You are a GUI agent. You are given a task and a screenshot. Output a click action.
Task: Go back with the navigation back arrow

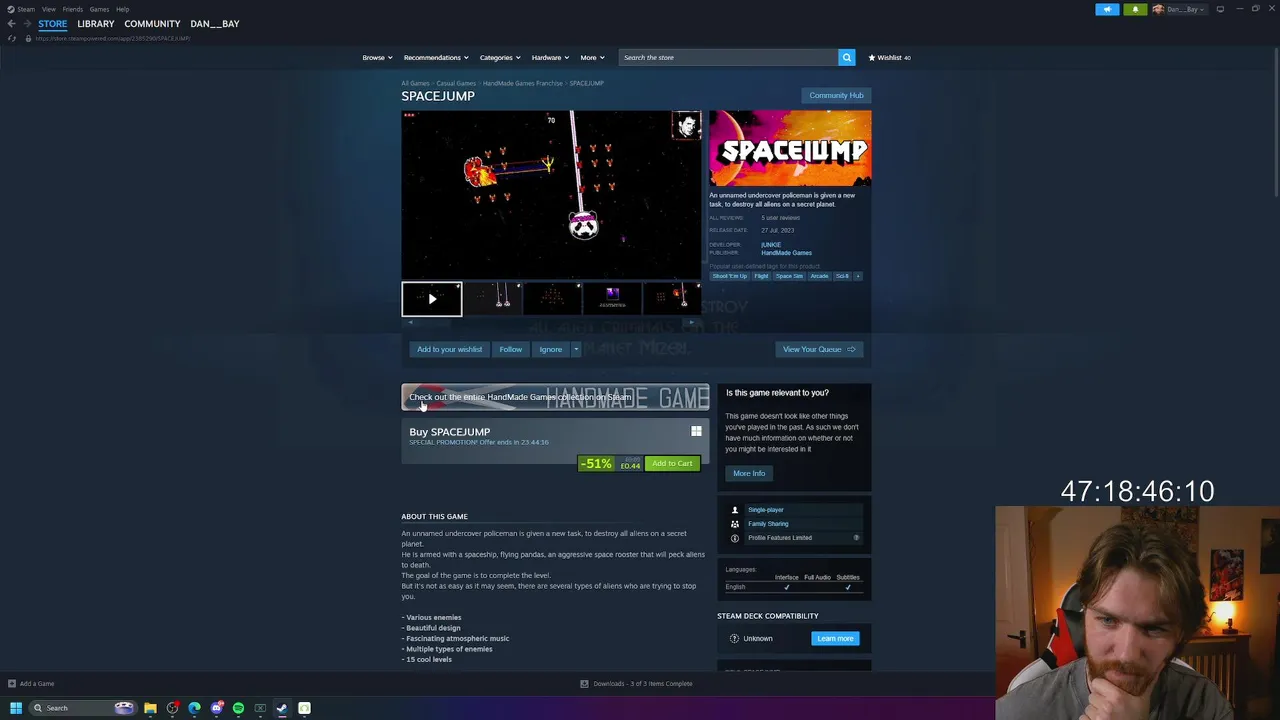11,24
